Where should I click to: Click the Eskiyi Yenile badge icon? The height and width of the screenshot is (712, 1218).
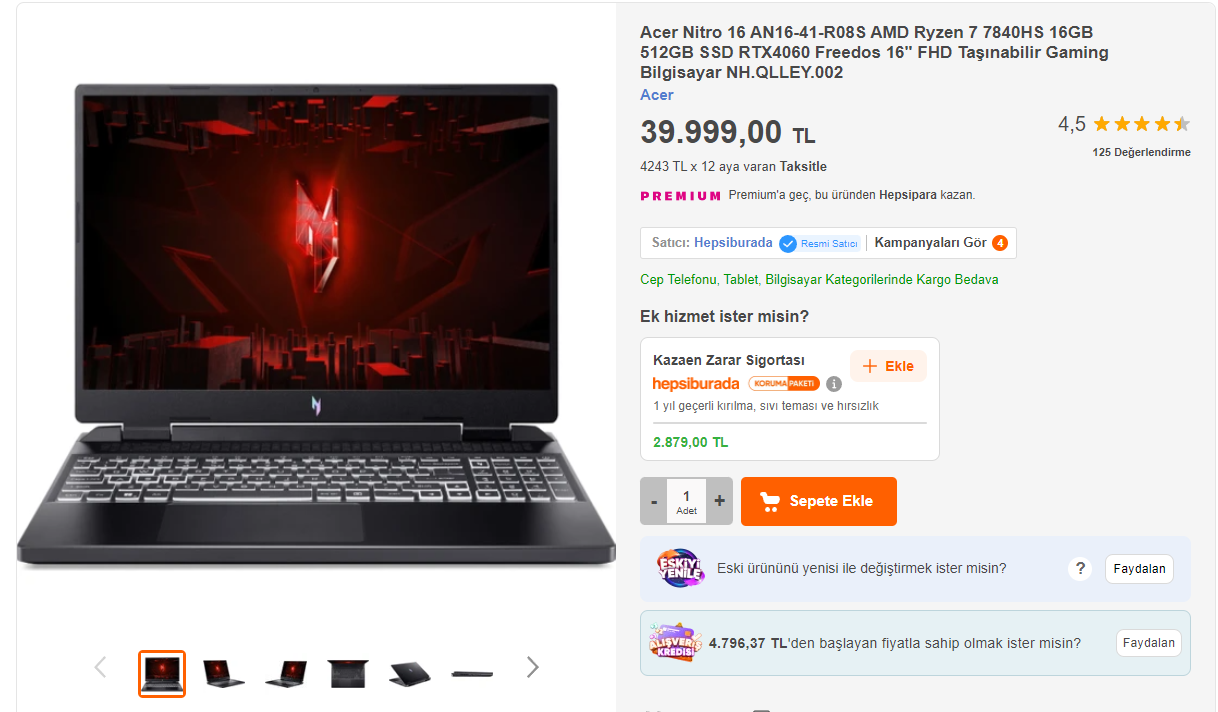pyautogui.click(x=680, y=568)
